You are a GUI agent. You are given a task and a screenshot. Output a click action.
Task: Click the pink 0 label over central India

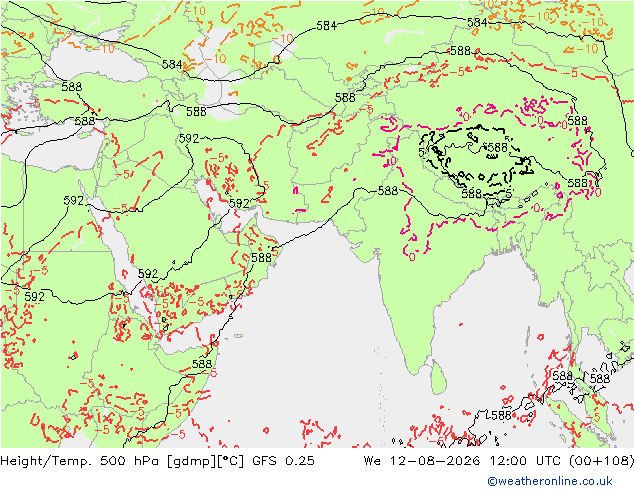tap(412, 257)
